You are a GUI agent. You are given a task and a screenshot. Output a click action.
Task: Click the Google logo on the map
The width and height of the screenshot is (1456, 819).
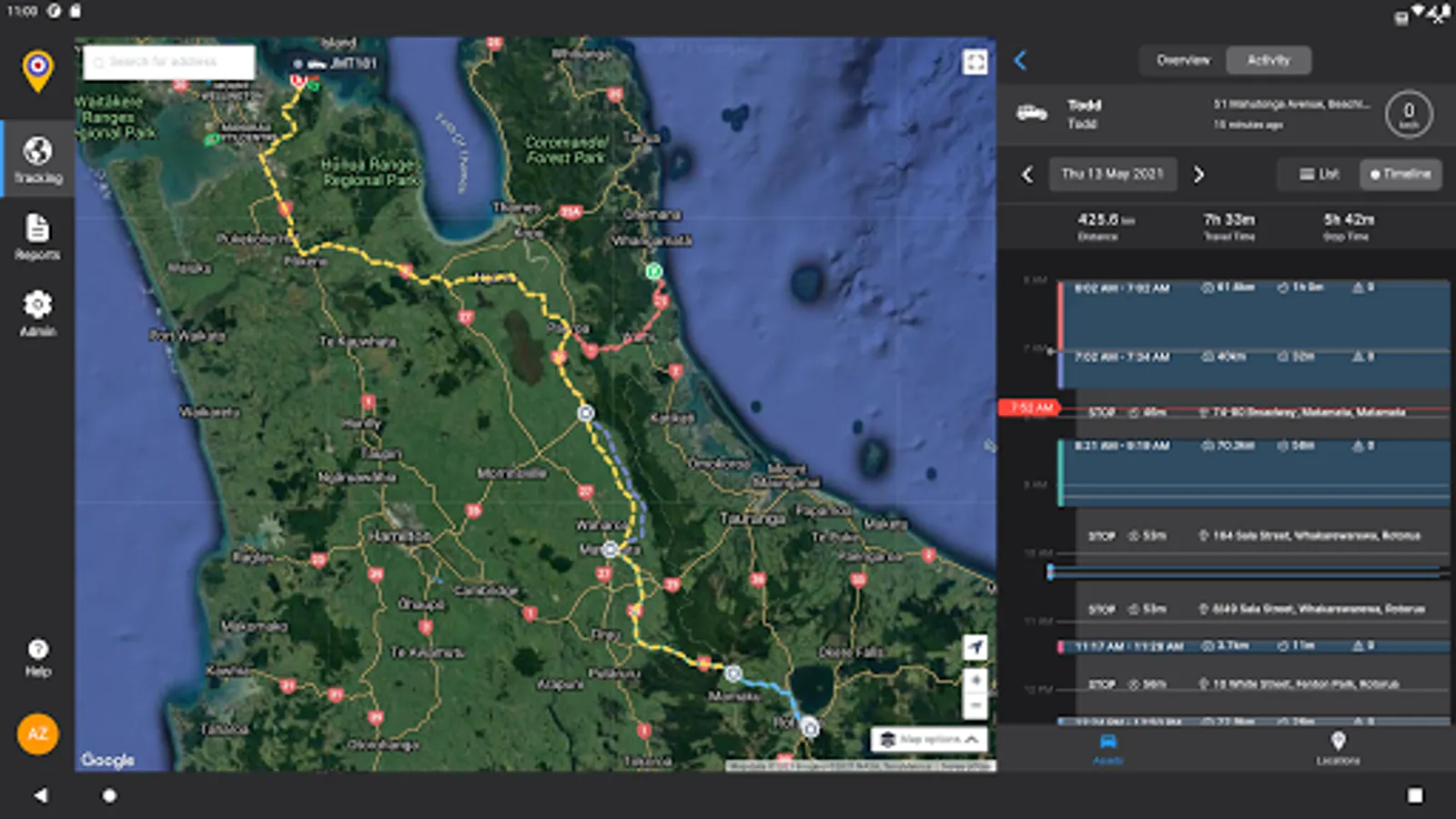click(107, 759)
